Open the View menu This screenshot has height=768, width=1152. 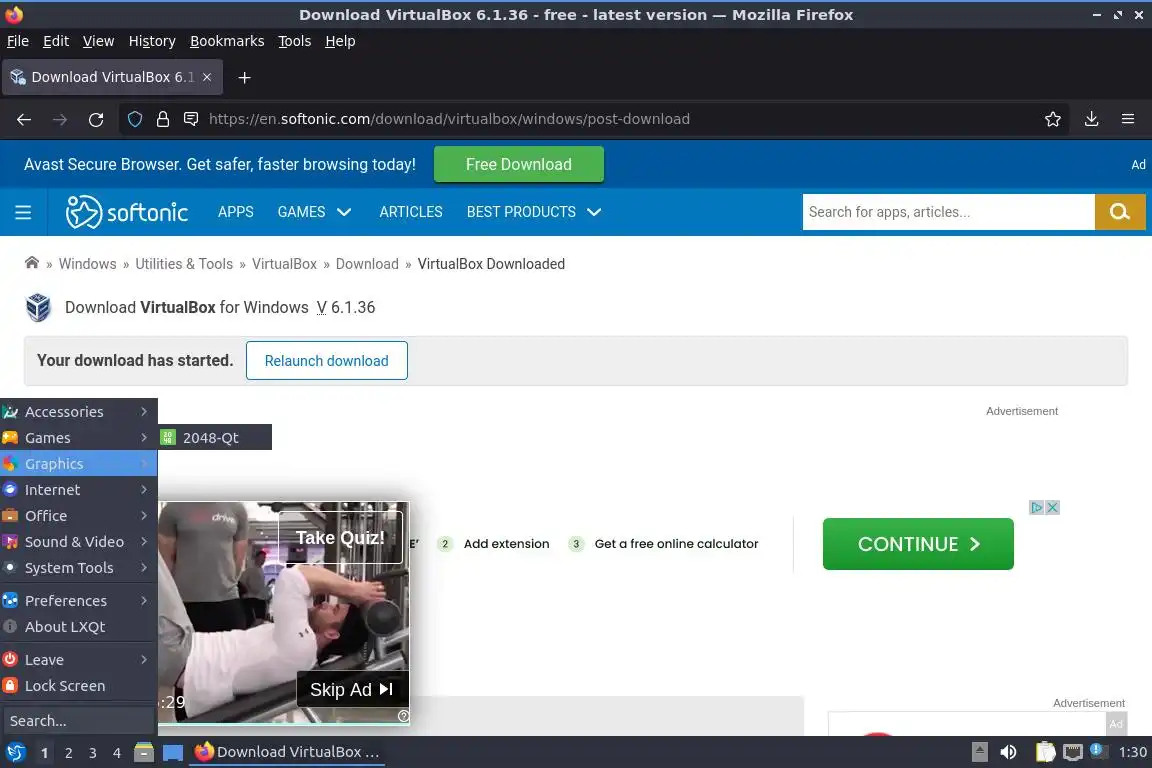coord(98,41)
